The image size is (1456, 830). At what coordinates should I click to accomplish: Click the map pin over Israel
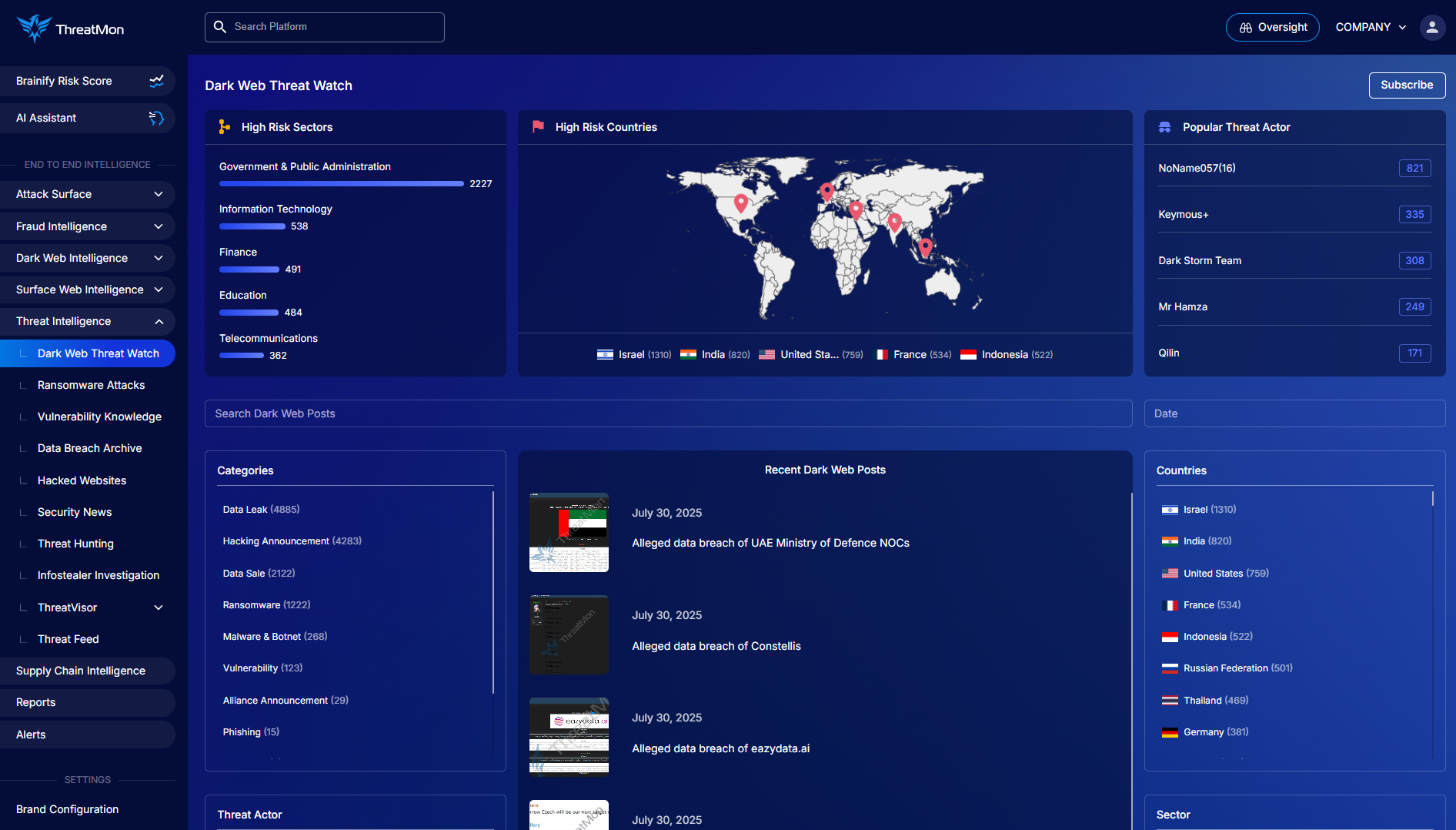[x=856, y=210]
